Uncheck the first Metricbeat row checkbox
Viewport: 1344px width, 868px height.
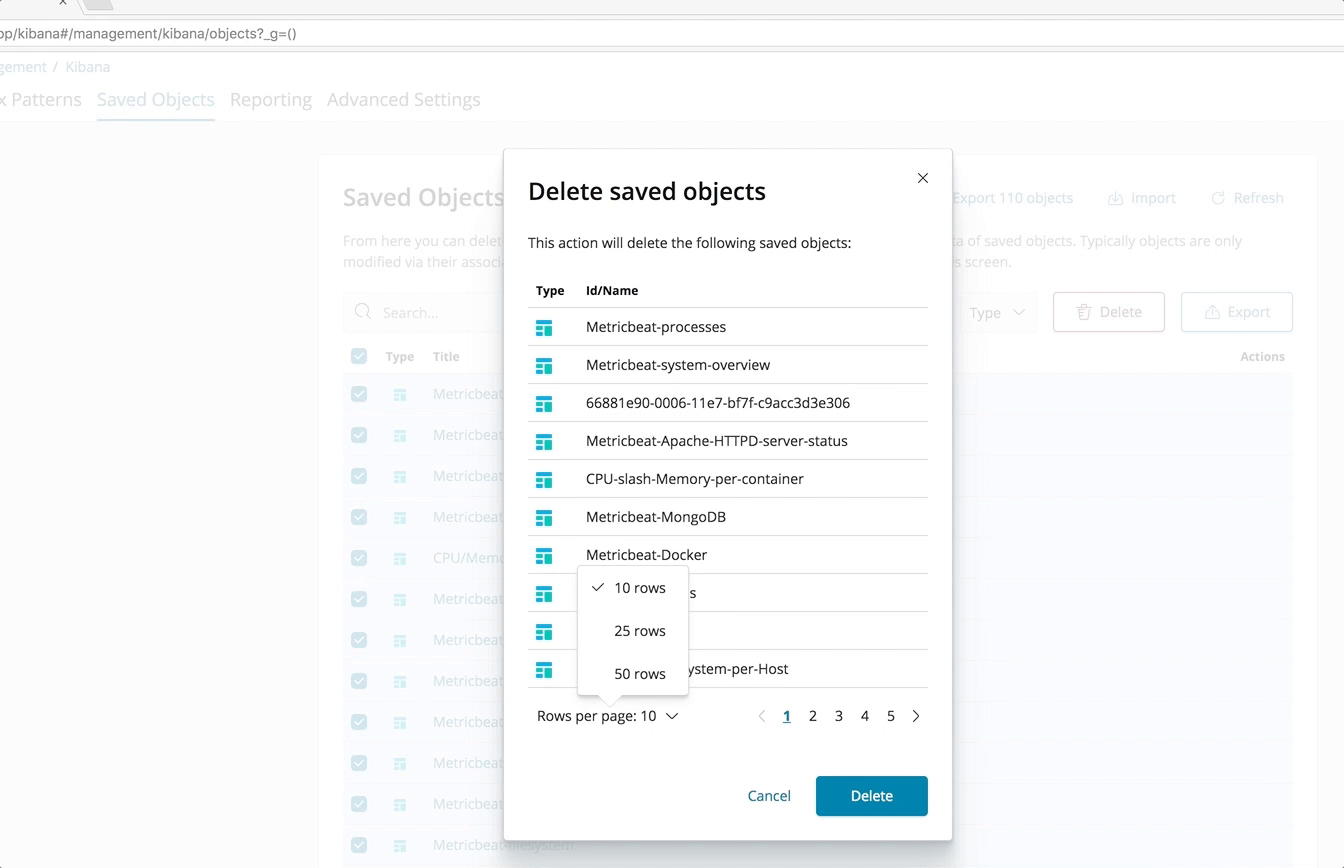359,395
